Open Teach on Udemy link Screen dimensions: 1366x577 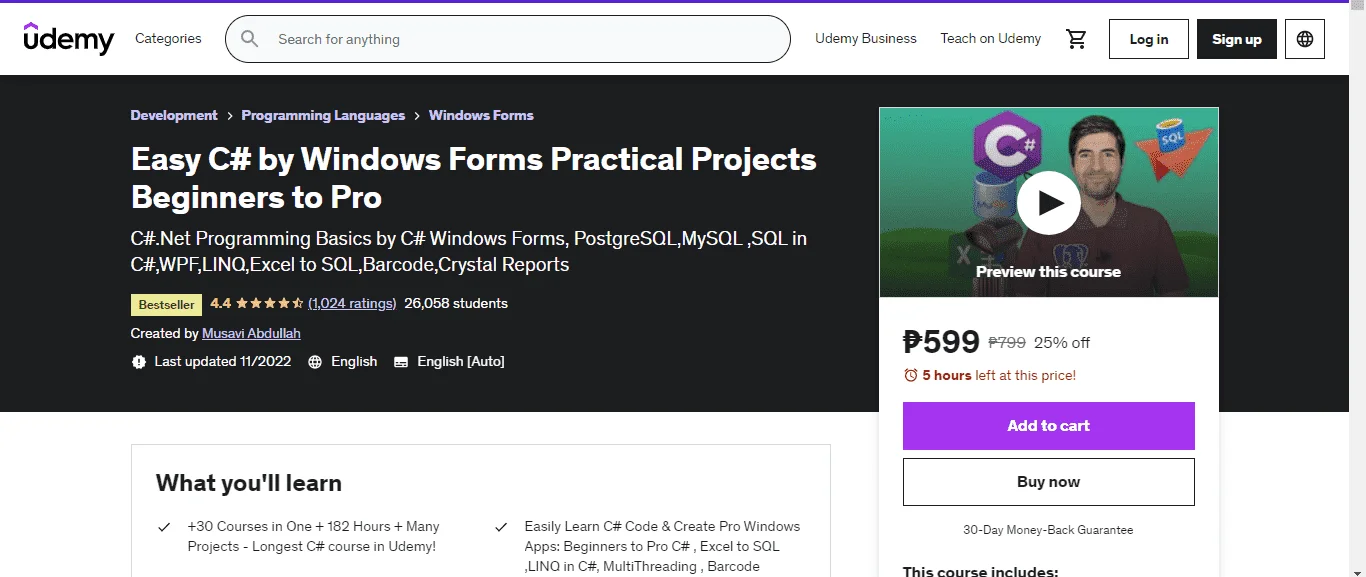tap(990, 38)
